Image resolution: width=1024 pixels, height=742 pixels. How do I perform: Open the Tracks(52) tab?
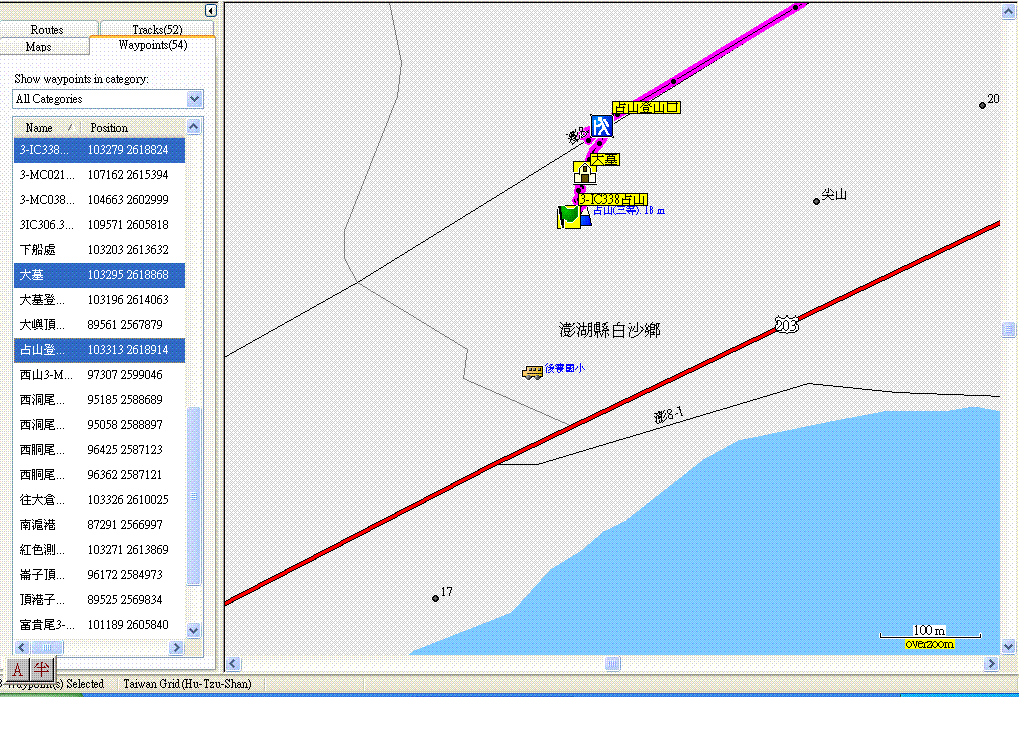tap(157, 29)
